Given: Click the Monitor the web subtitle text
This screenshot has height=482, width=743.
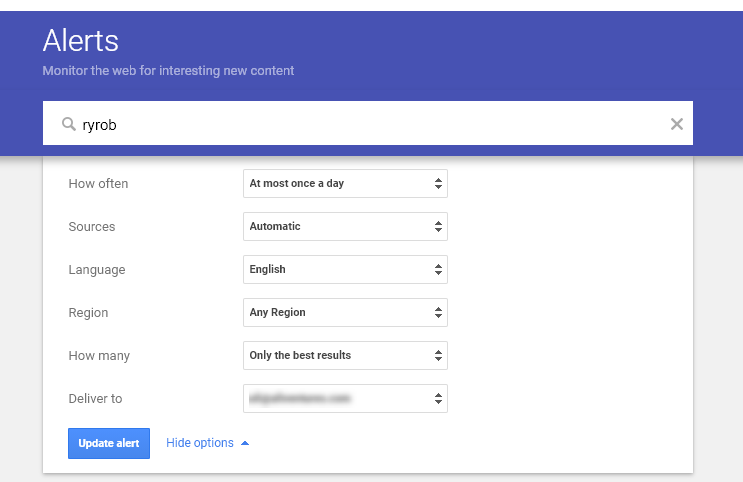Looking at the screenshot, I should pos(168,71).
